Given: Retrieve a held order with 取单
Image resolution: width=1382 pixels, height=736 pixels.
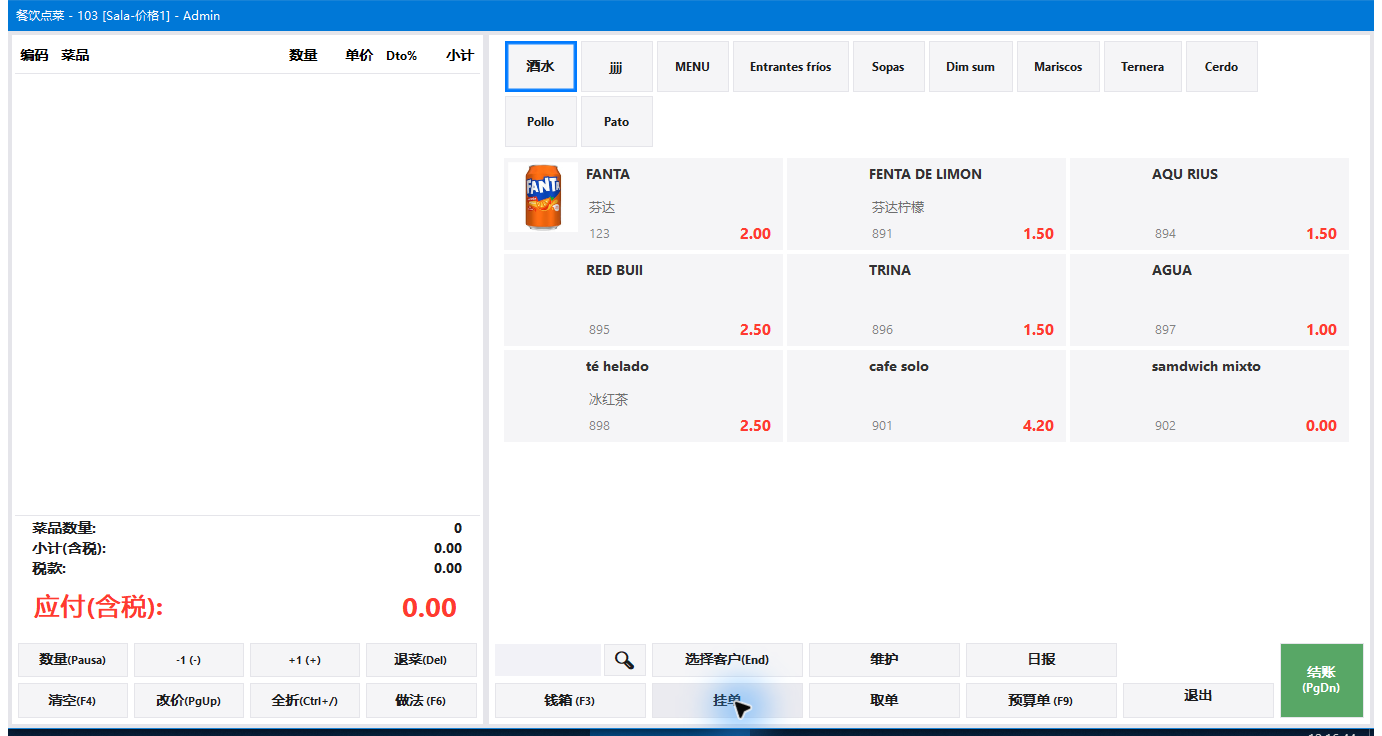Looking at the screenshot, I should 884,700.
